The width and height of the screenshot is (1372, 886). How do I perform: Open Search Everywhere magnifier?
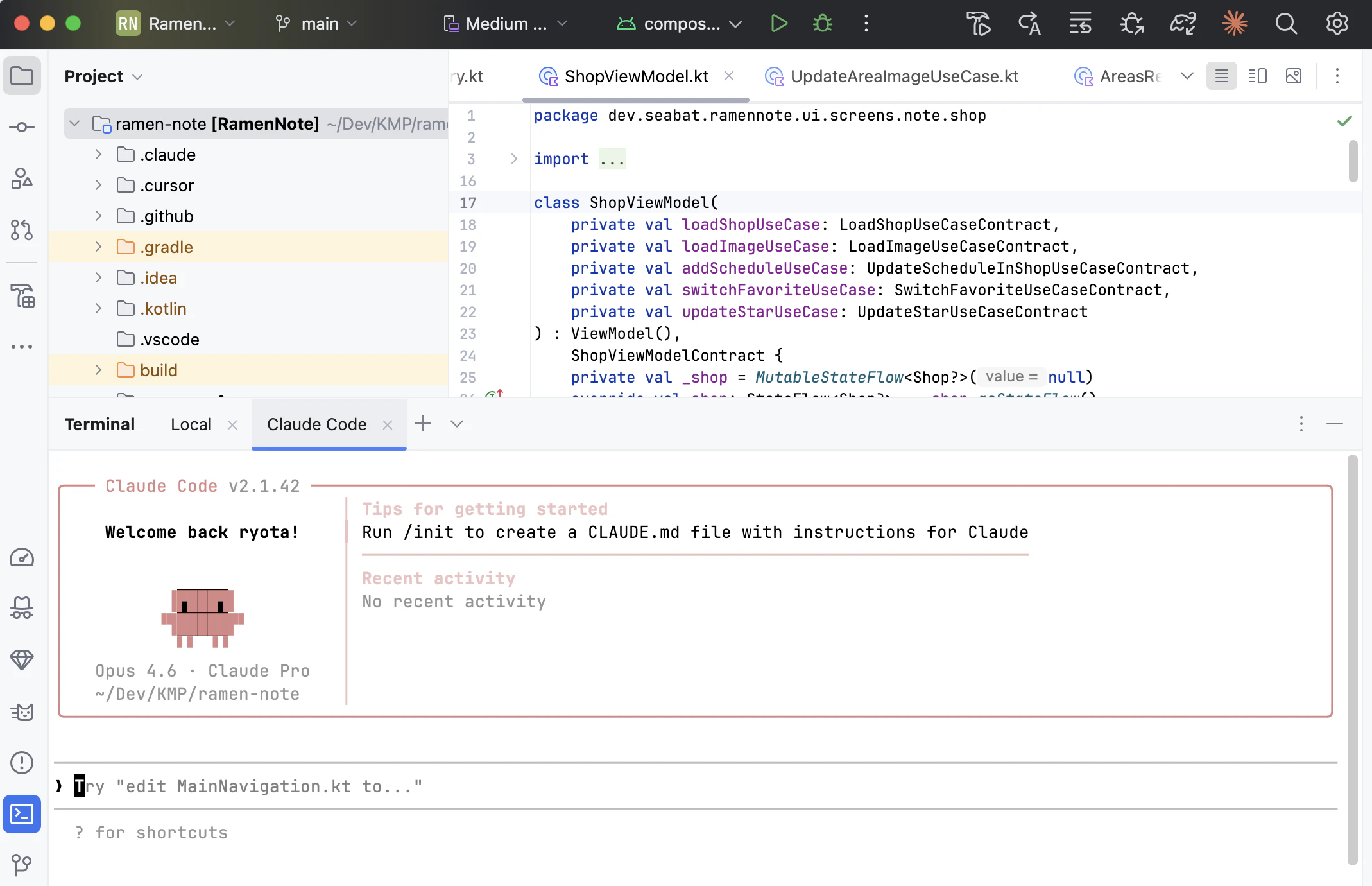coord(1286,24)
